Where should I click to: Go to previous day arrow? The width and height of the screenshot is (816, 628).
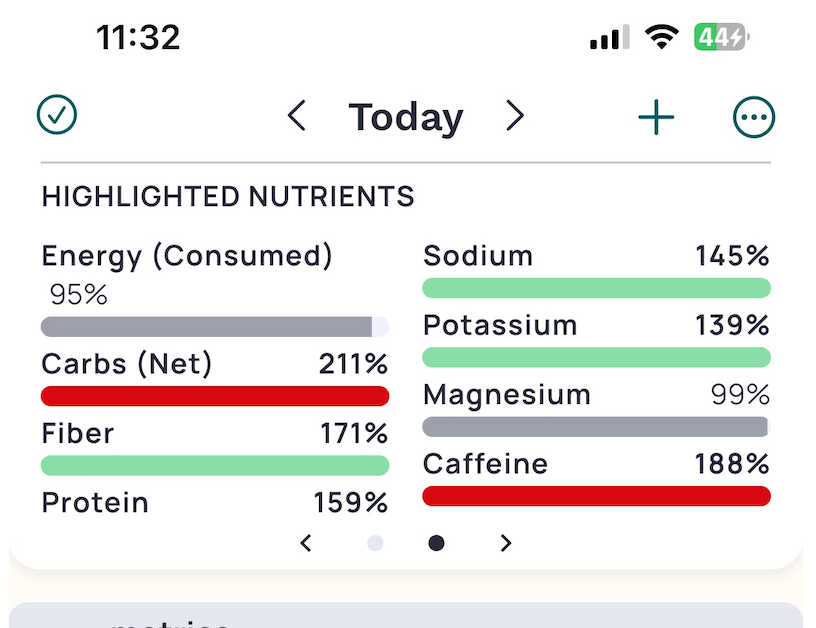coord(296,117)
